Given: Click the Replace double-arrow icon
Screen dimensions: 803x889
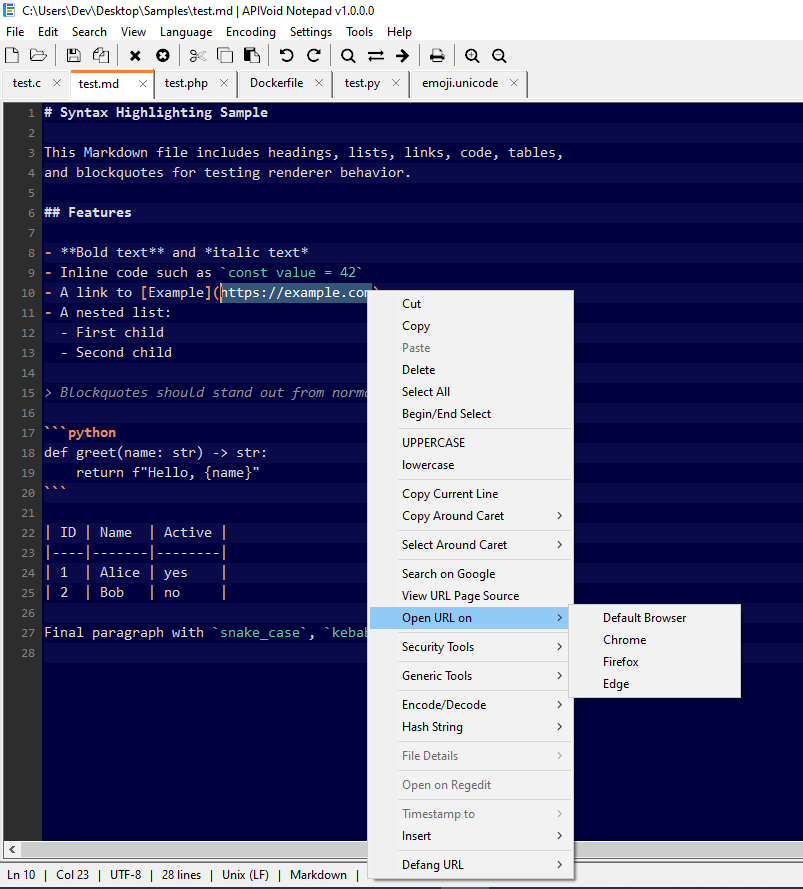Looking at the screenshot, I should point(375,56).
